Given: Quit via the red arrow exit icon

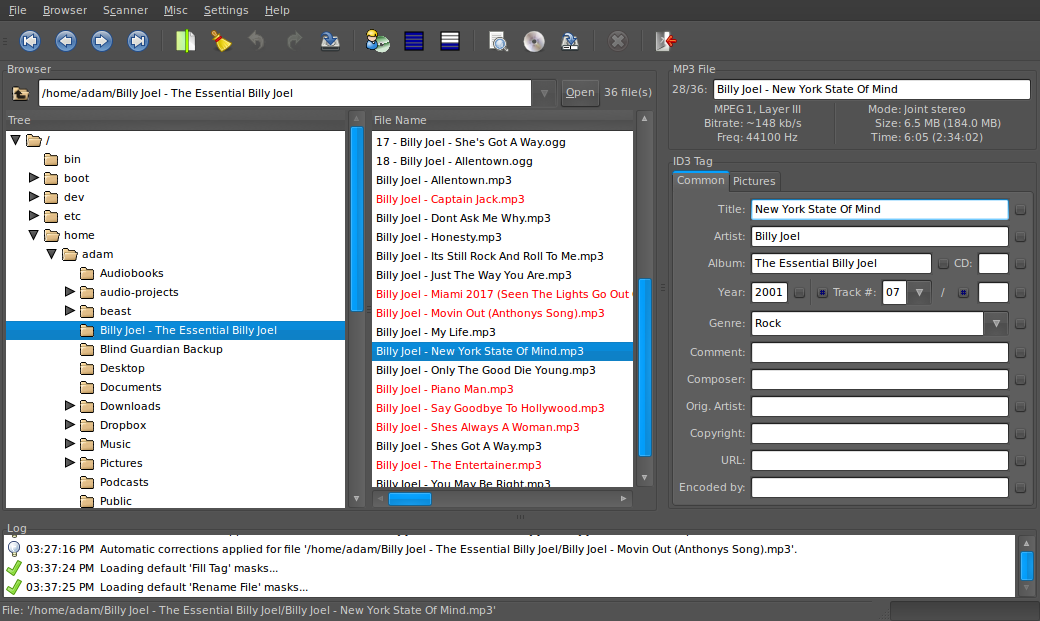Looking at the screenshot, I should (x=665, y=41).
